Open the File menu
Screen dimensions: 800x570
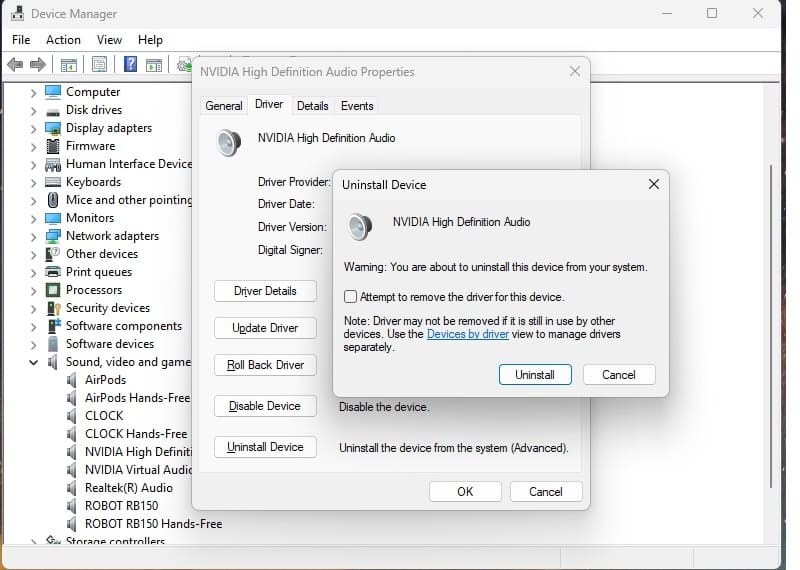21,40
